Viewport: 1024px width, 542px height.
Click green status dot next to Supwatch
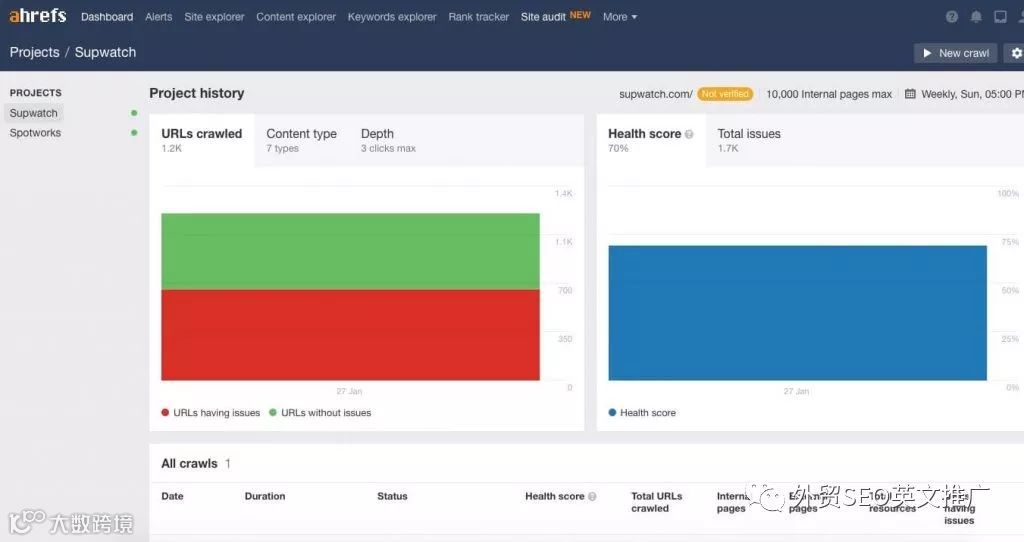(x=134, y=113)
